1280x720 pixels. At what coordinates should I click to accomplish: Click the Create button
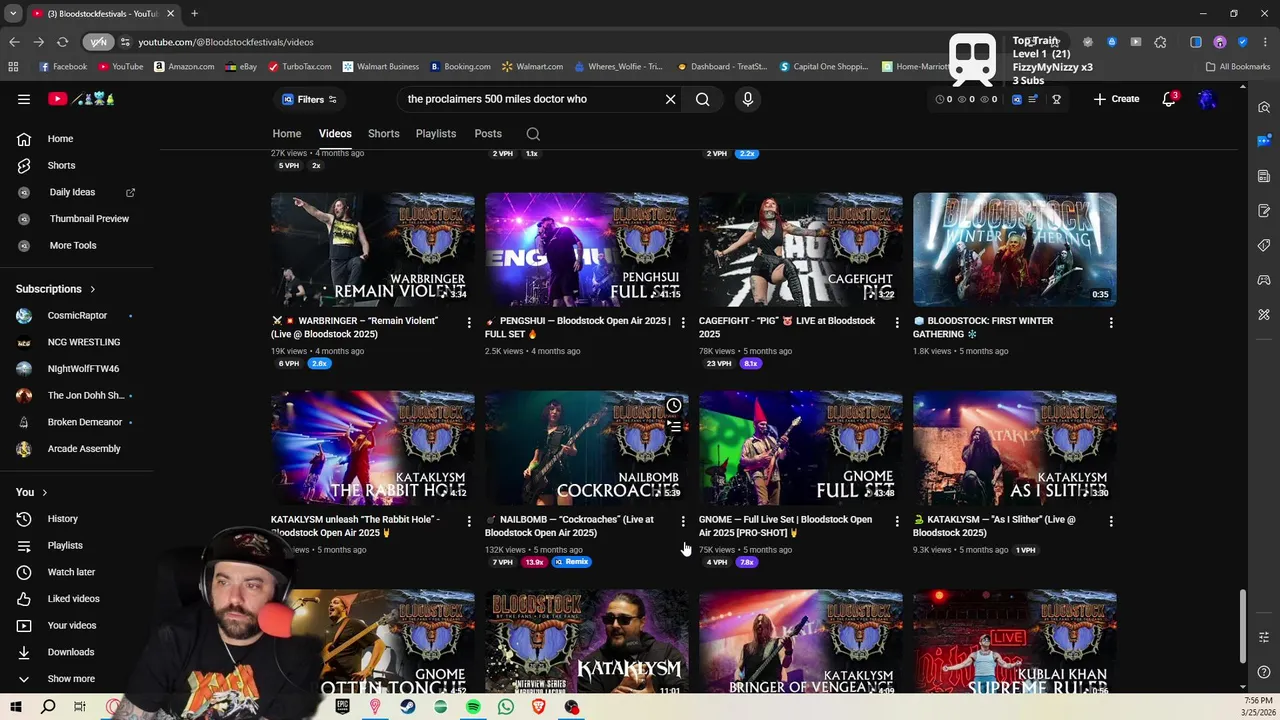pos(1116,99)
